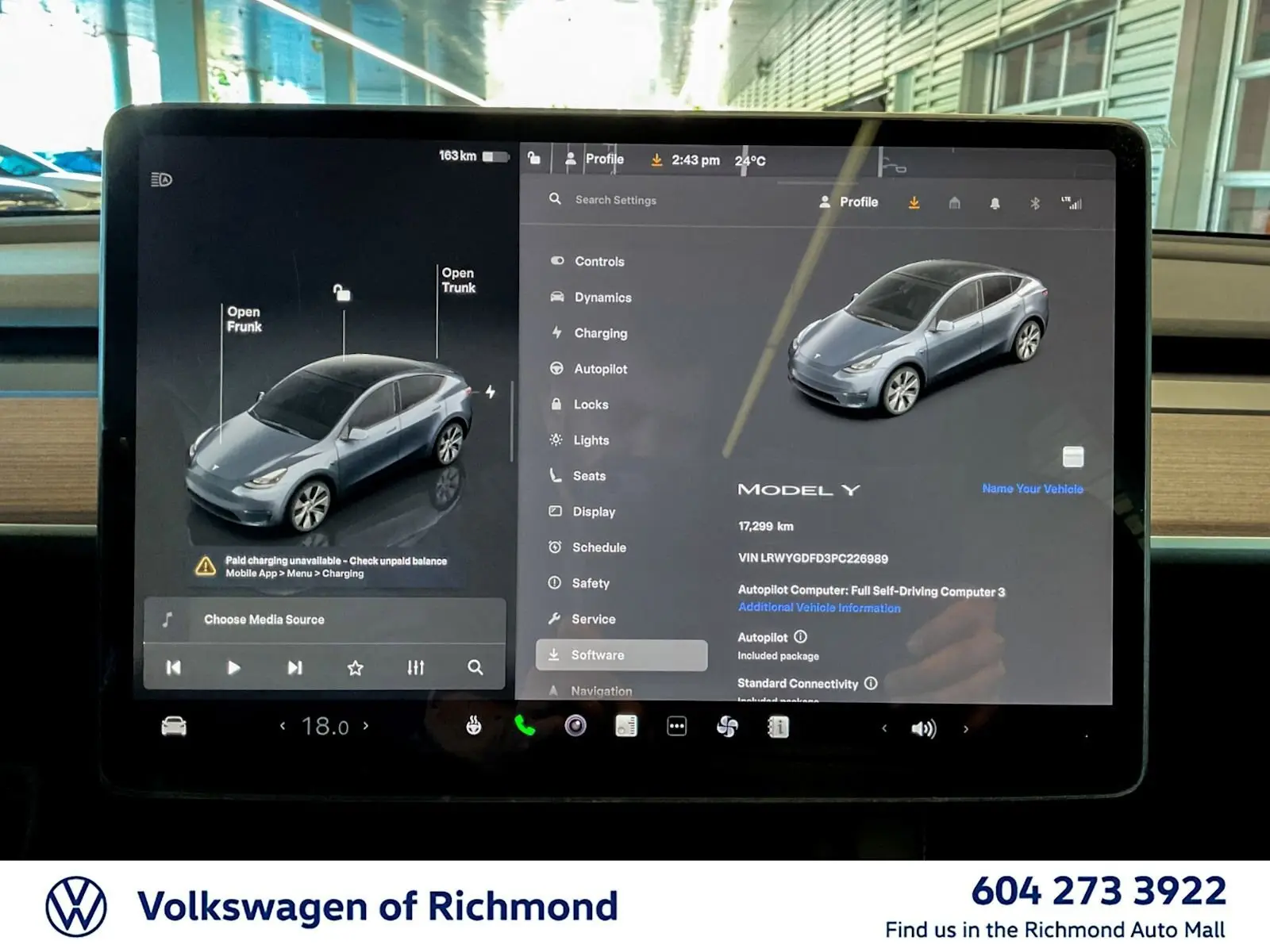Tap the download icon beside the clock
Image resolution: width=1270 pixels, height=952 pixels.
click(x=656, y=159)
